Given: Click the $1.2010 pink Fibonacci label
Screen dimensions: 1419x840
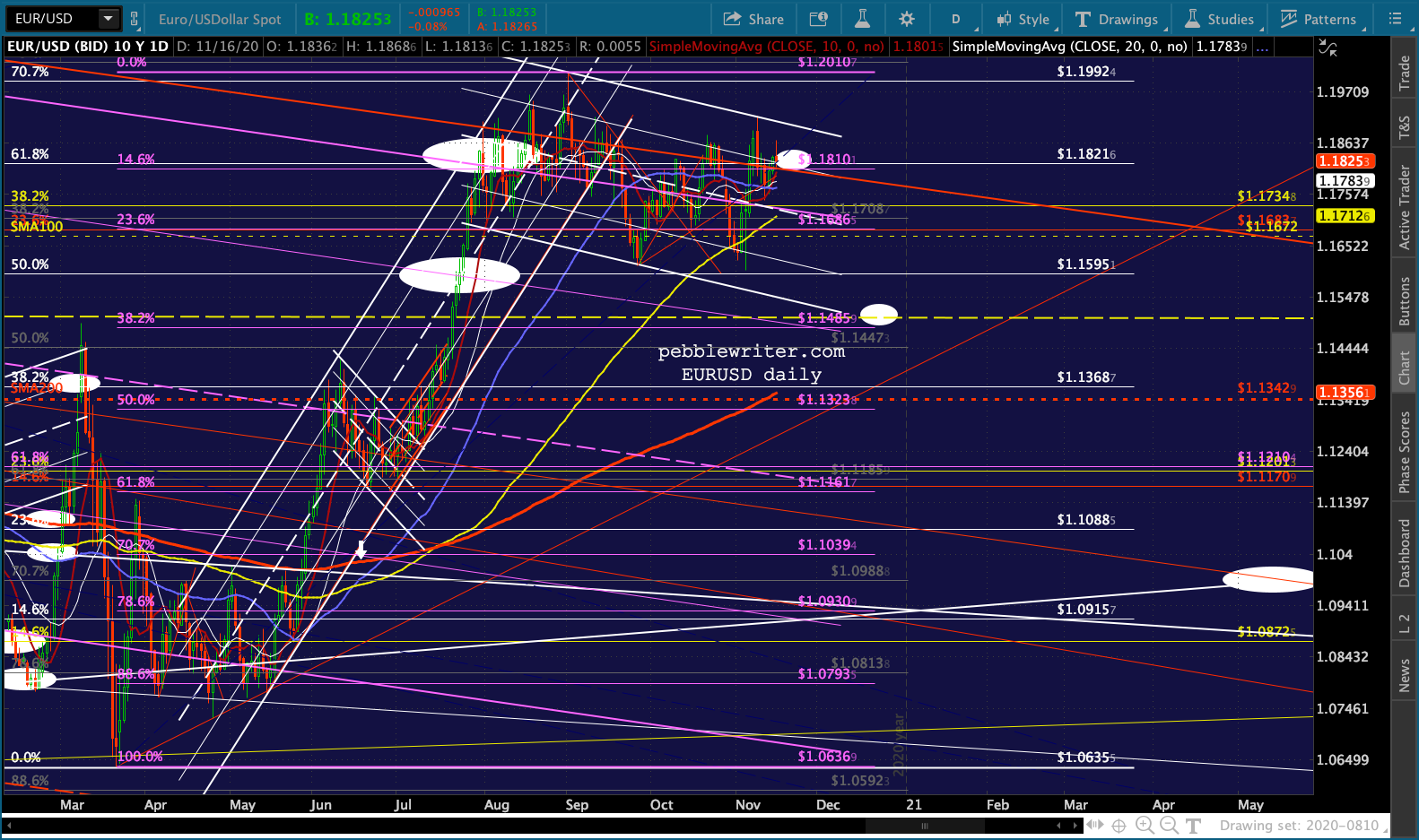Looking at the screenshot, I should click(827, 62).
